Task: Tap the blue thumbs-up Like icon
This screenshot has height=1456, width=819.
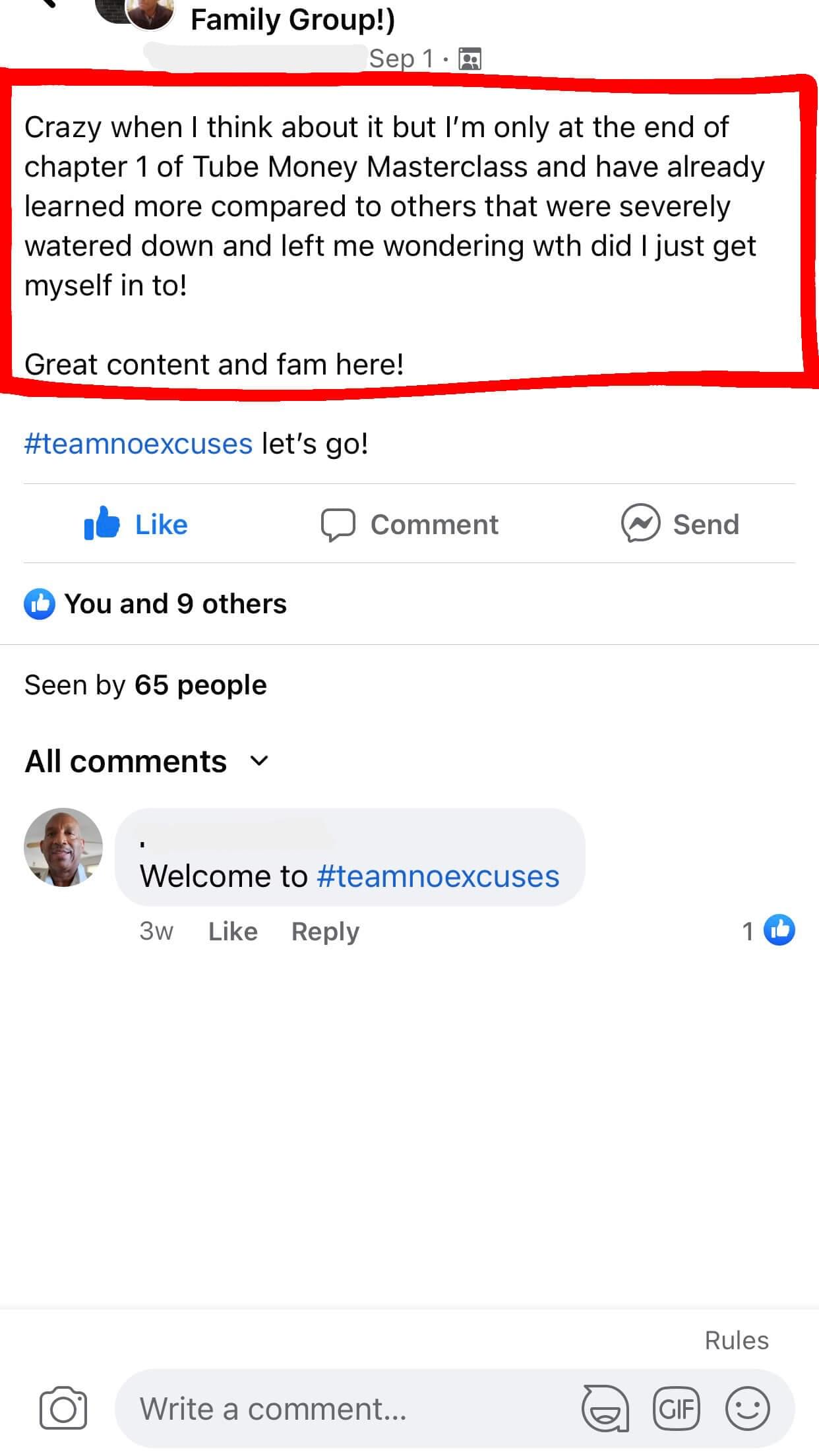Action: tap(102, 524)
